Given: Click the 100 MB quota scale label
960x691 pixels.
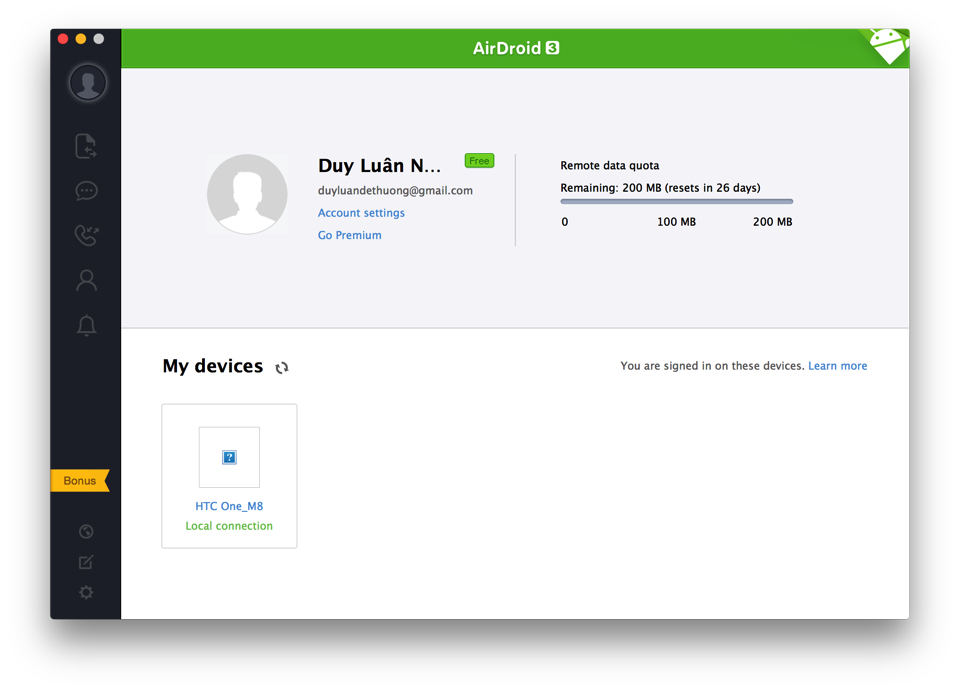Looking at the screenshot, I should click(x=677, y=222).
